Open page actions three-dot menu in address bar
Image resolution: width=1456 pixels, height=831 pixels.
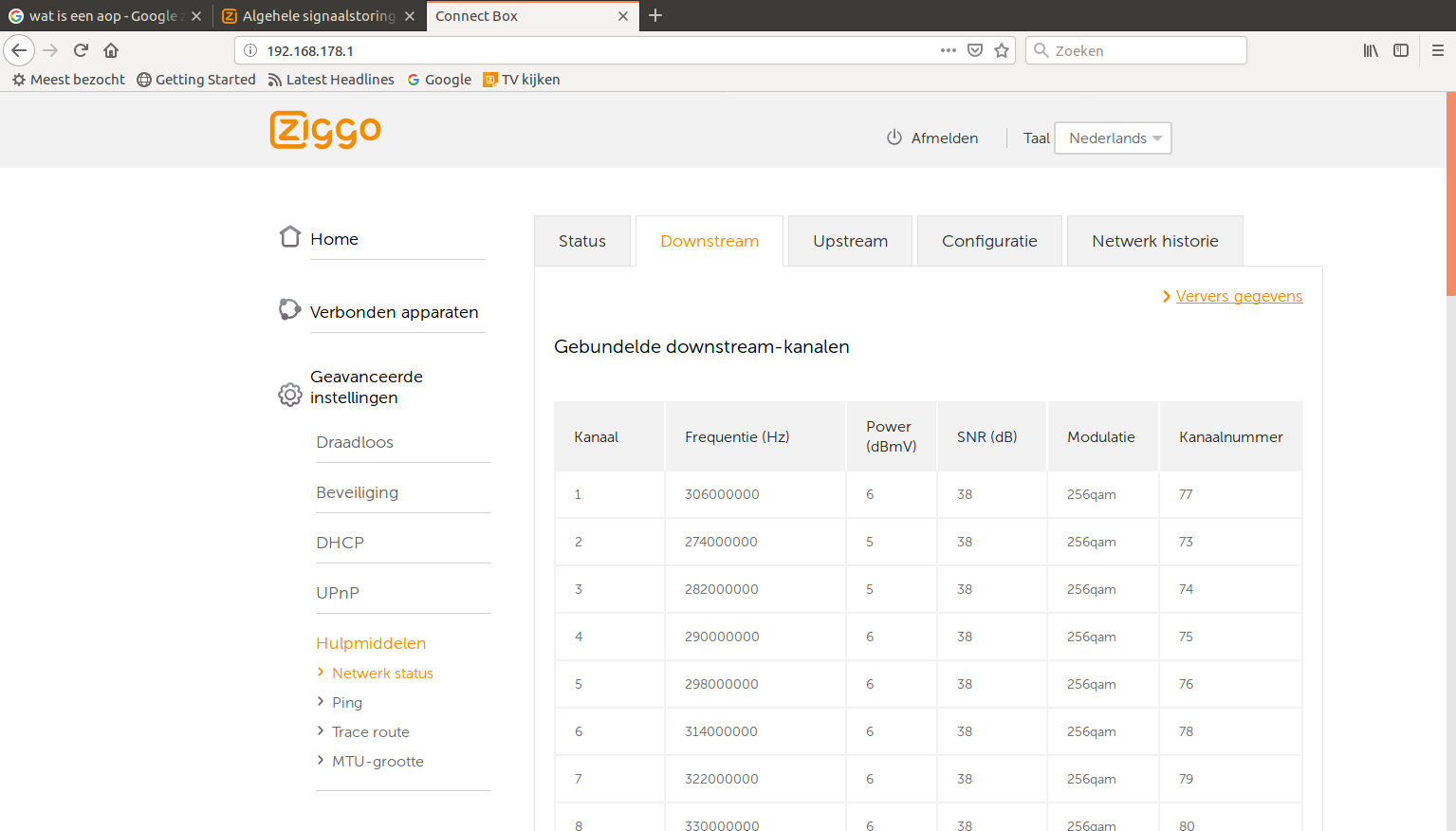tap(948, 50)
